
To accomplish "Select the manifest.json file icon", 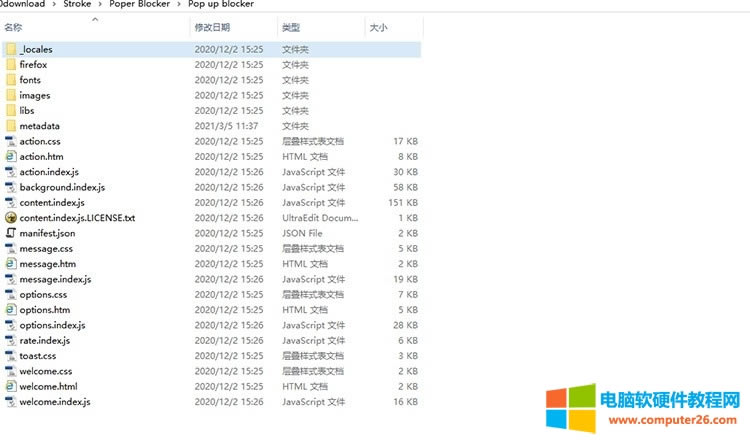I will pyautogui.click(x=11, y=233).
